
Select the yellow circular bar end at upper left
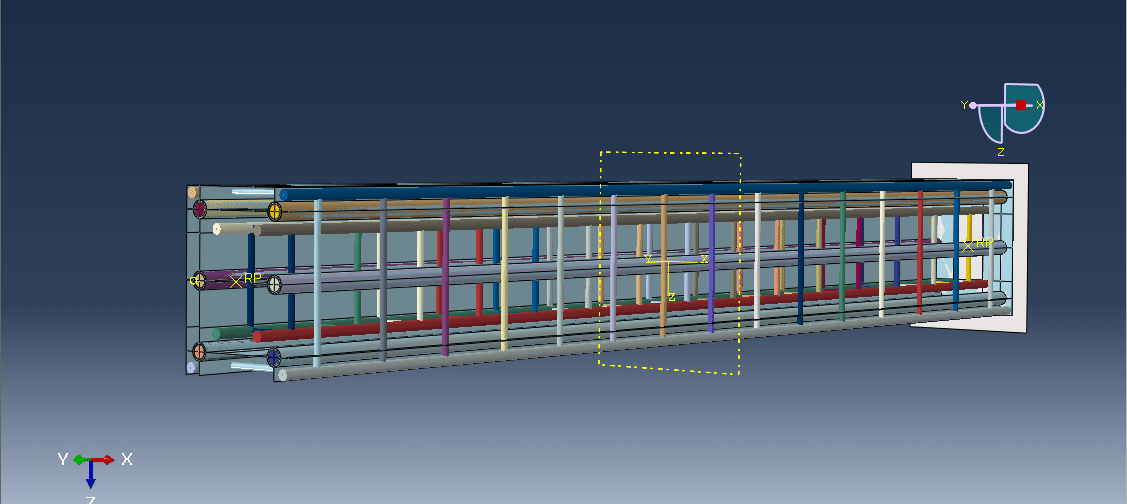(275, 211)
